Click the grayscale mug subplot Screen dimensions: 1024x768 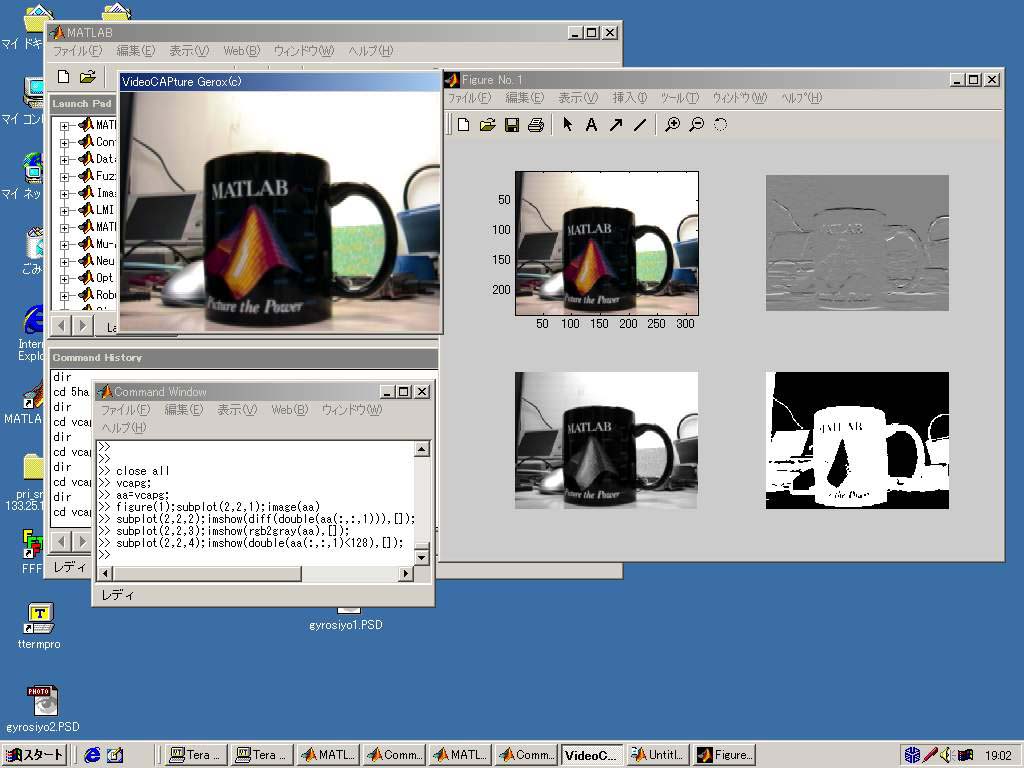[606, 441]
